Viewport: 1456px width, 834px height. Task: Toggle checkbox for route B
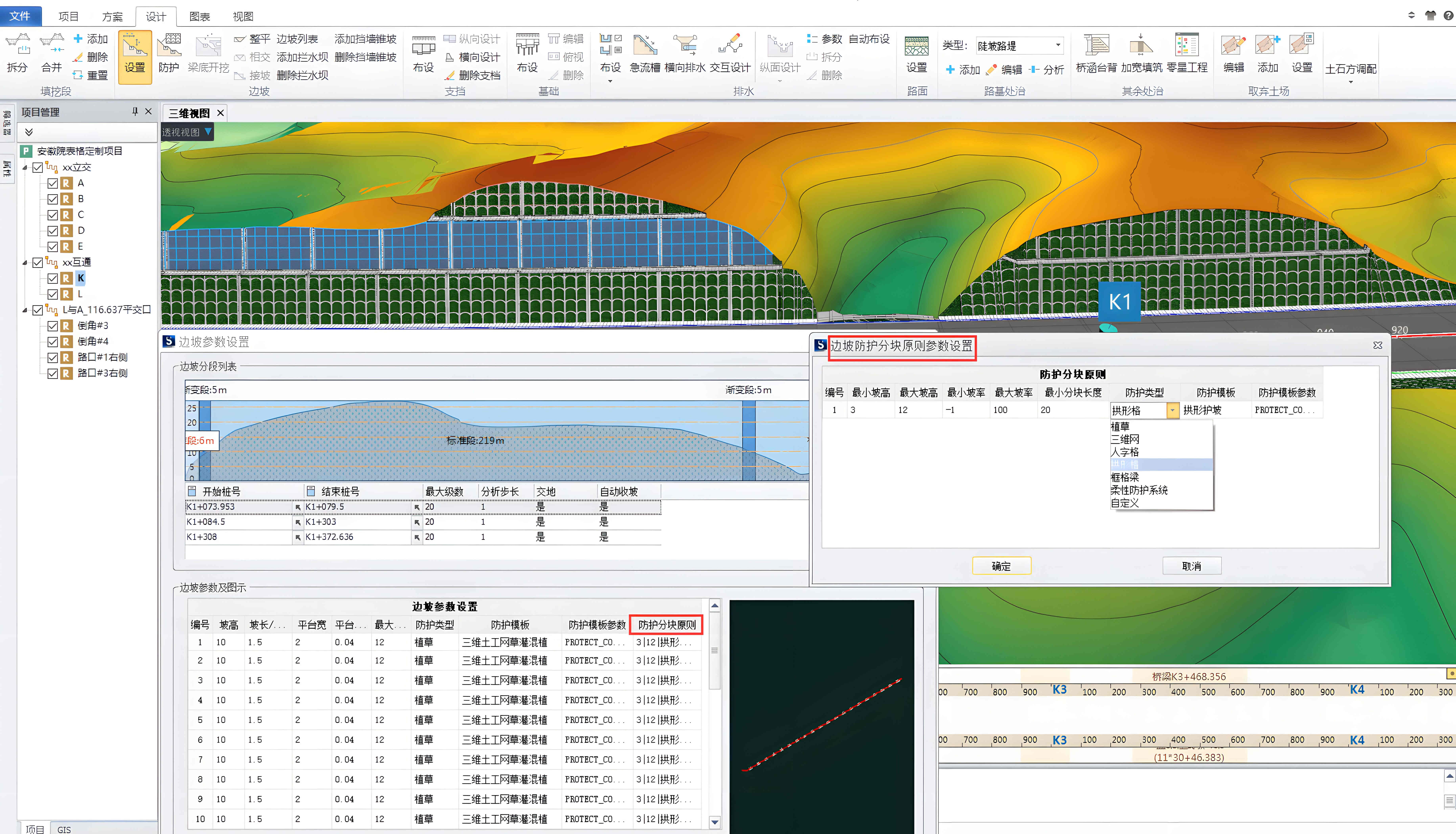tap(53, 199)
